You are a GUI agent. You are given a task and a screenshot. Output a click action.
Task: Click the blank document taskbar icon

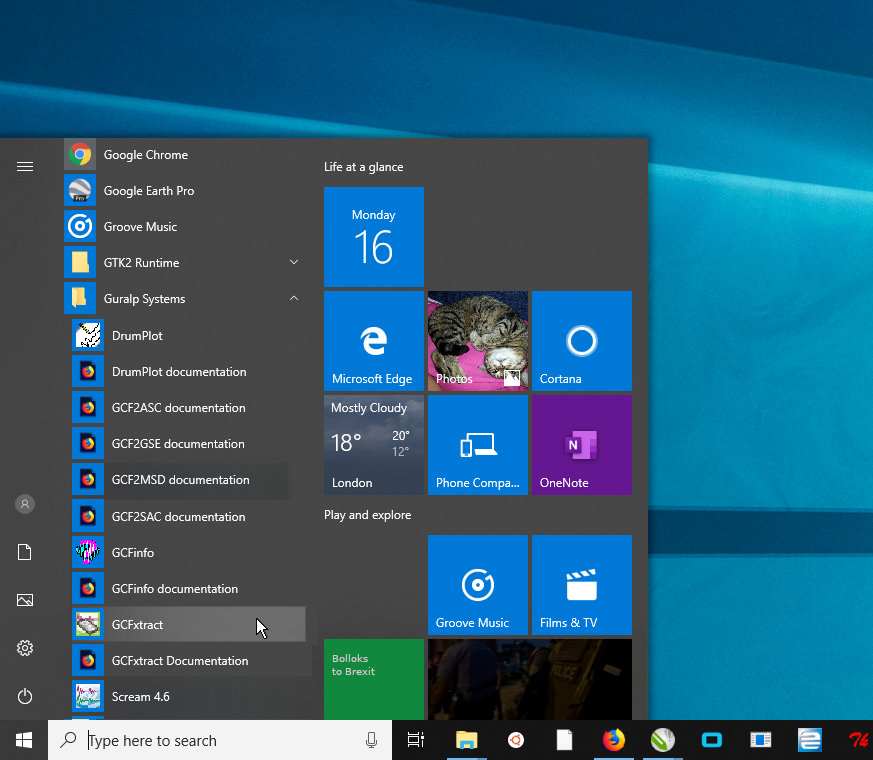click(565, 740)
